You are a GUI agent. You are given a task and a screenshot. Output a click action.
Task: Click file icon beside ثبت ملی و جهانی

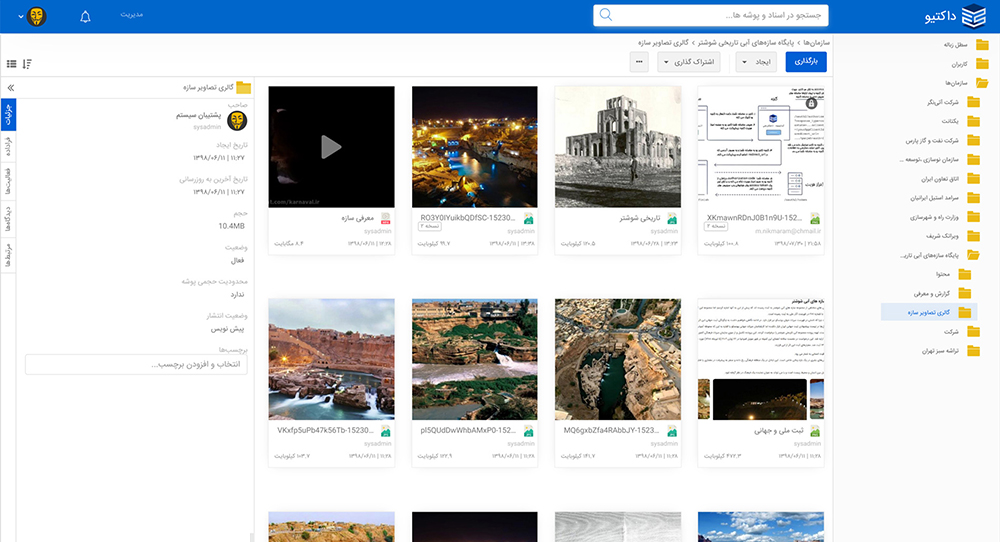tap(814, 432)
